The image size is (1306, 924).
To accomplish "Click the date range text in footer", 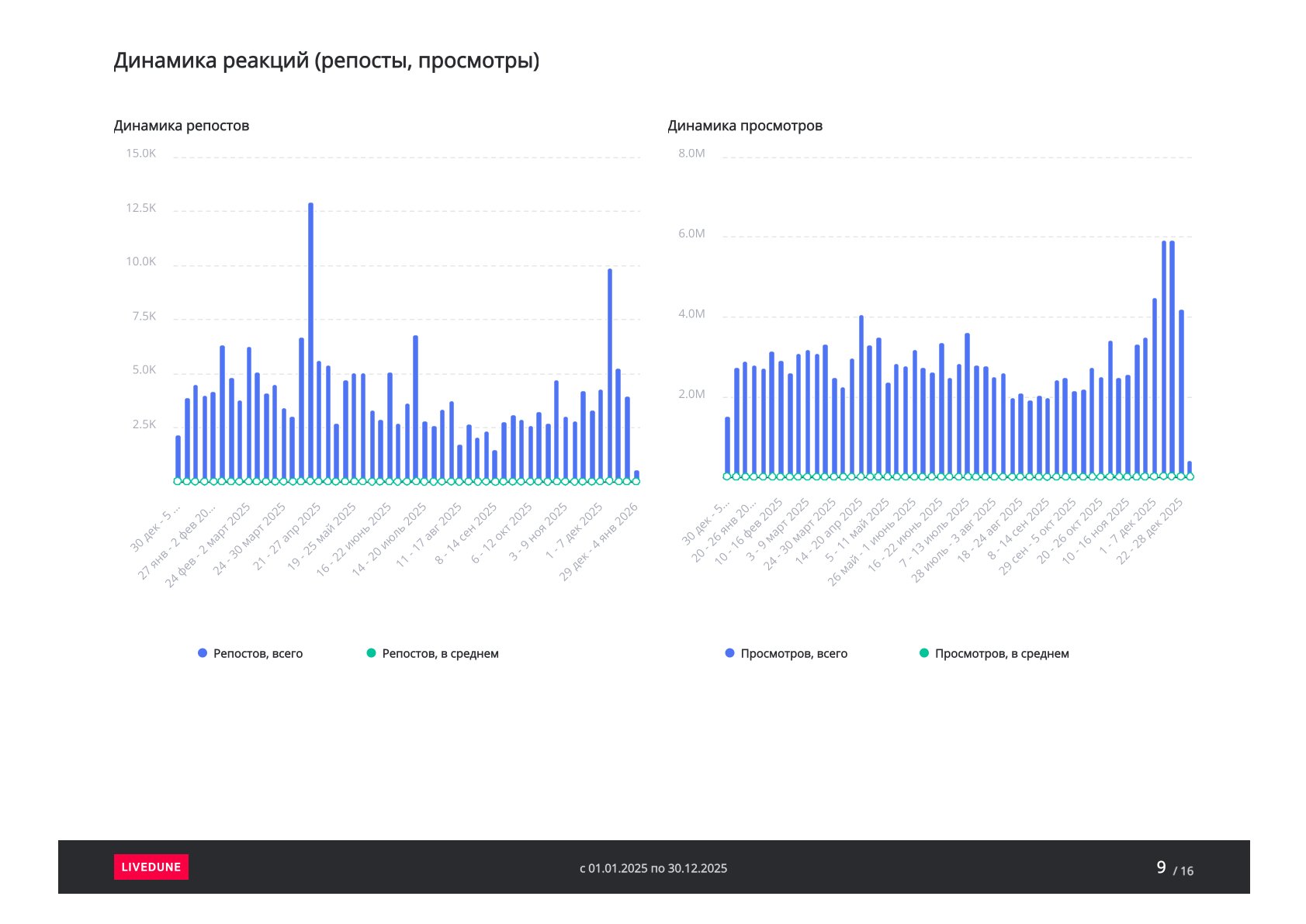I will tap(653, 868).
